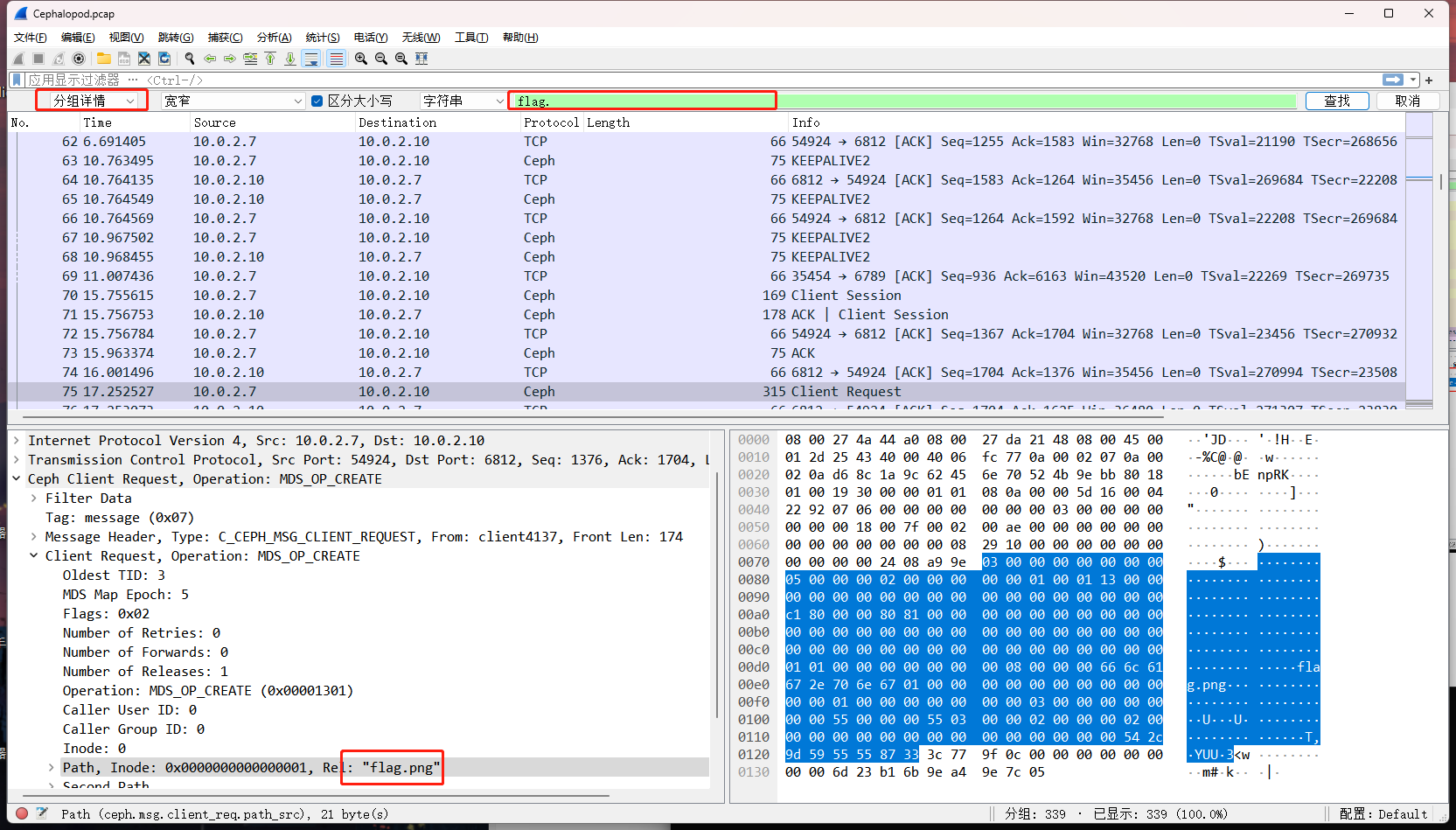Open the display filter history dropdown arrow

[1413, 80]
